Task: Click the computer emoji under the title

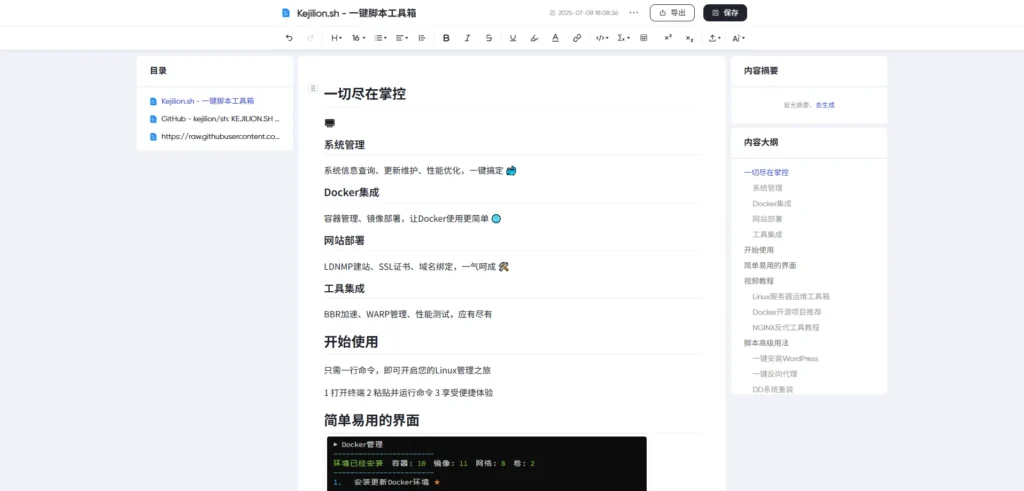Action: pyautogui.click(x=330, y=123)
